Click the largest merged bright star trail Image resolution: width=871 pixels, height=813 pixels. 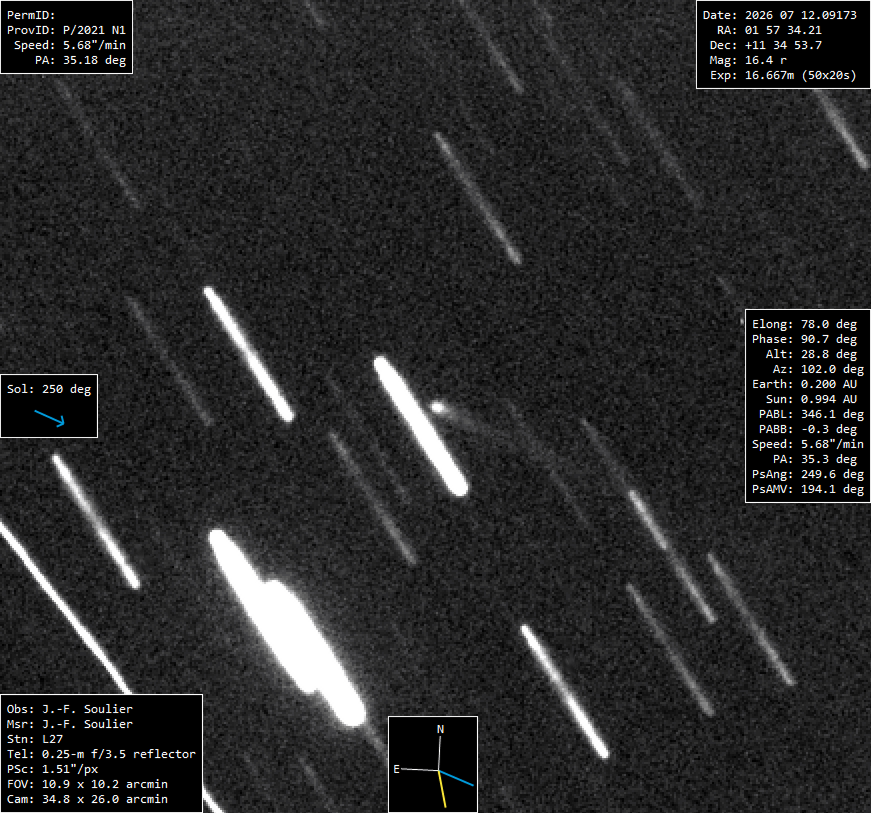pyautogui.click(x=287, y=628)
